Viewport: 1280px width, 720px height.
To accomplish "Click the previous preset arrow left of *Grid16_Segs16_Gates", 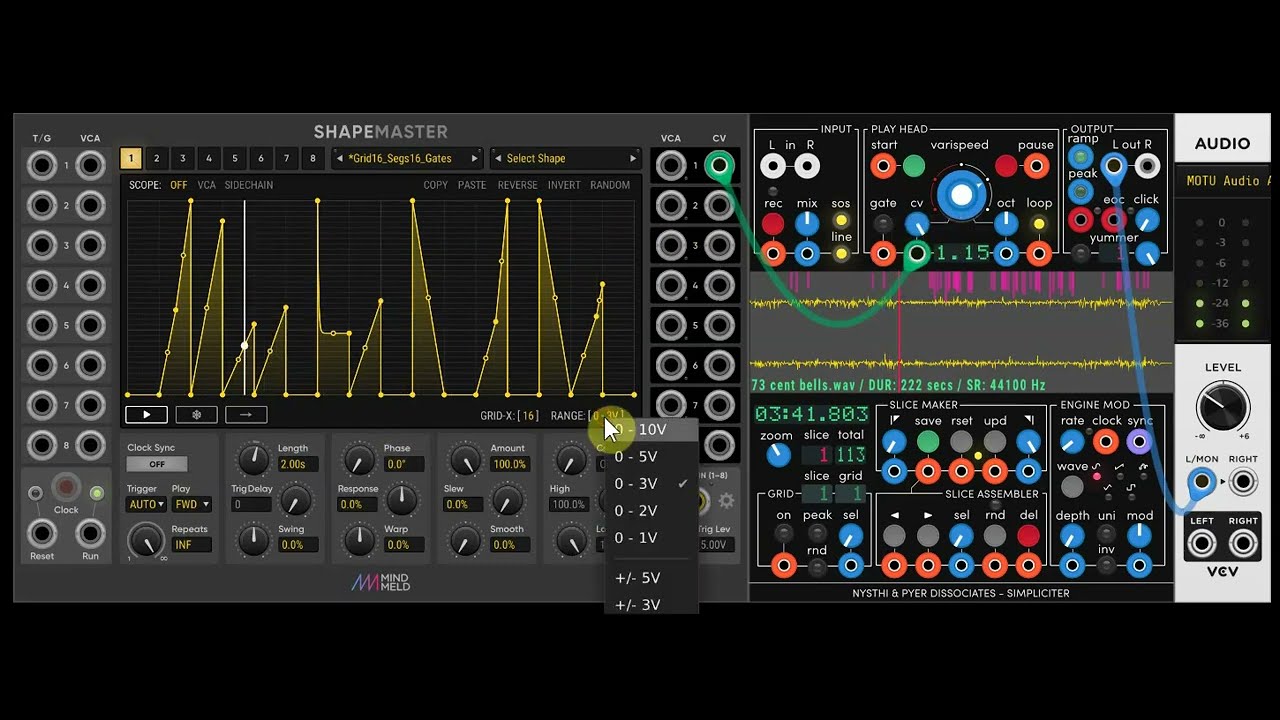I will [339, 158].
